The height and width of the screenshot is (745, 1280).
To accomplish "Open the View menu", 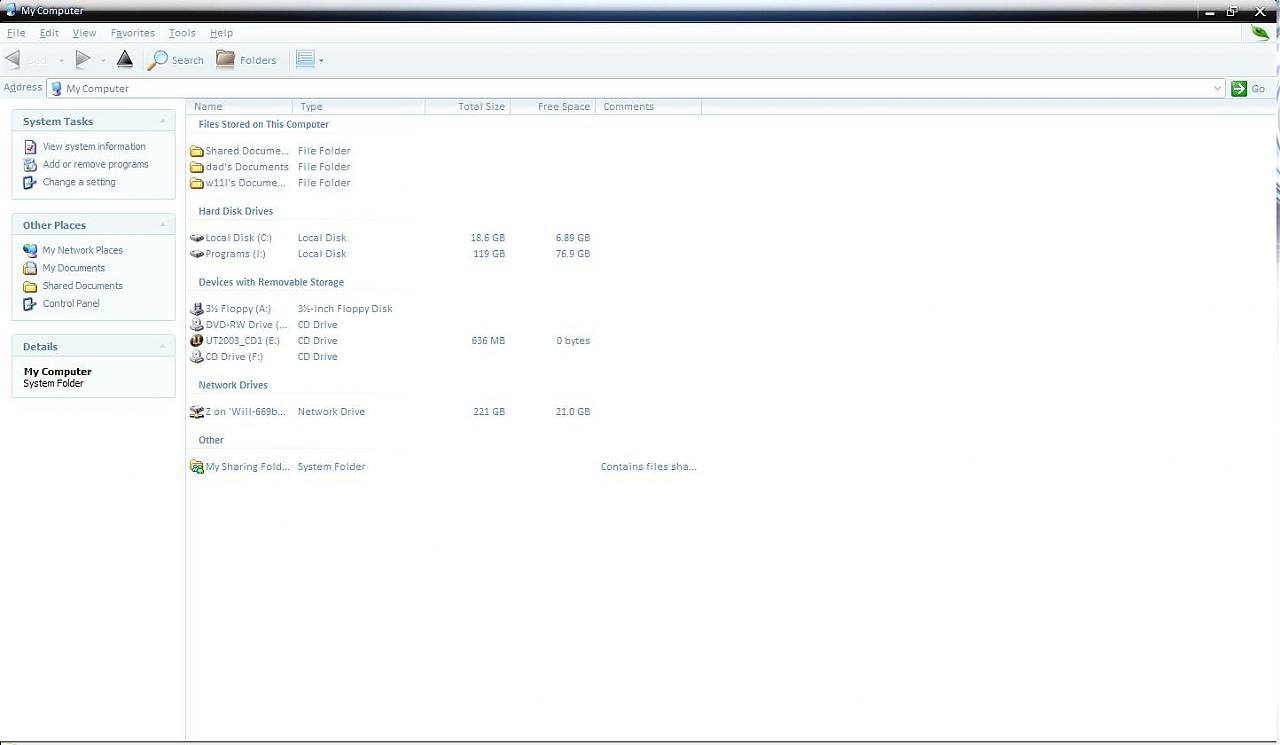I will point(84,33).
